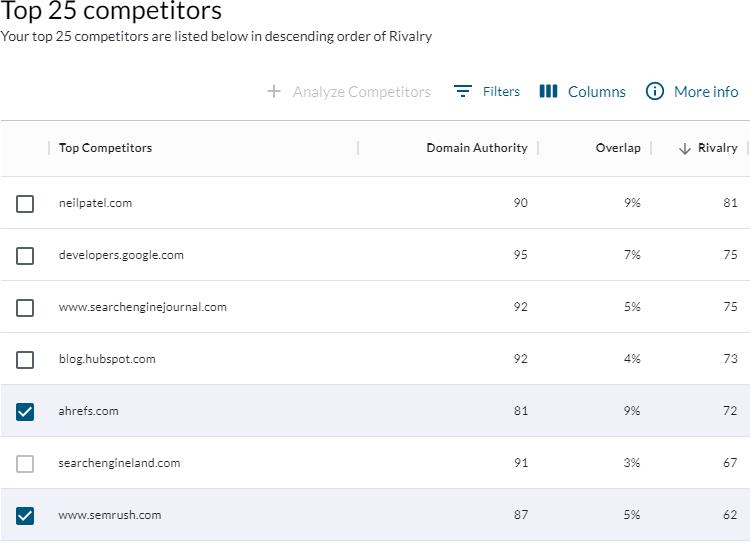
Task: Uncheck the ahrefs.com checkbox
Action: click(25, 411)
